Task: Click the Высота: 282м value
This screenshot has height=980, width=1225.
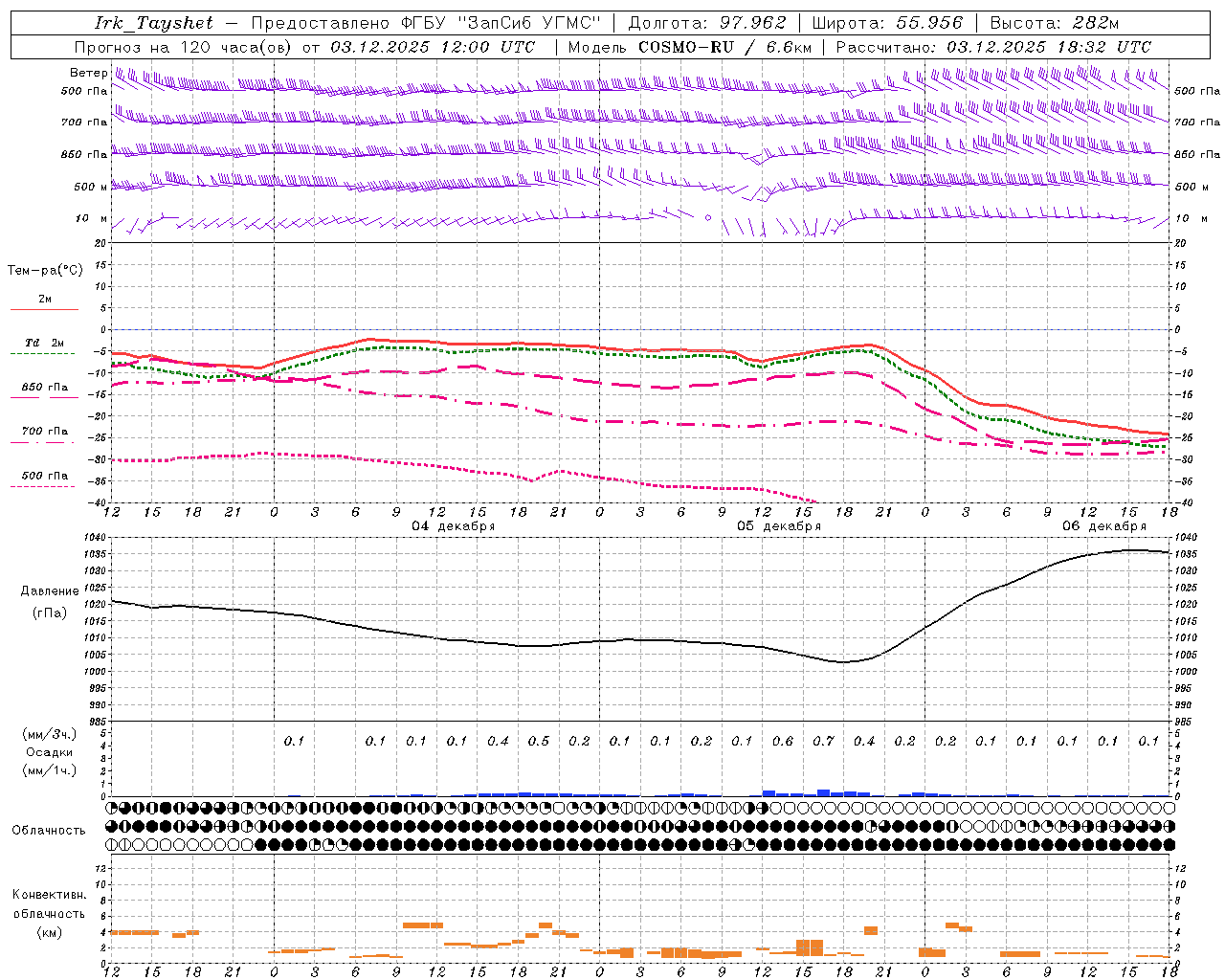Action: coord(1055,23)
